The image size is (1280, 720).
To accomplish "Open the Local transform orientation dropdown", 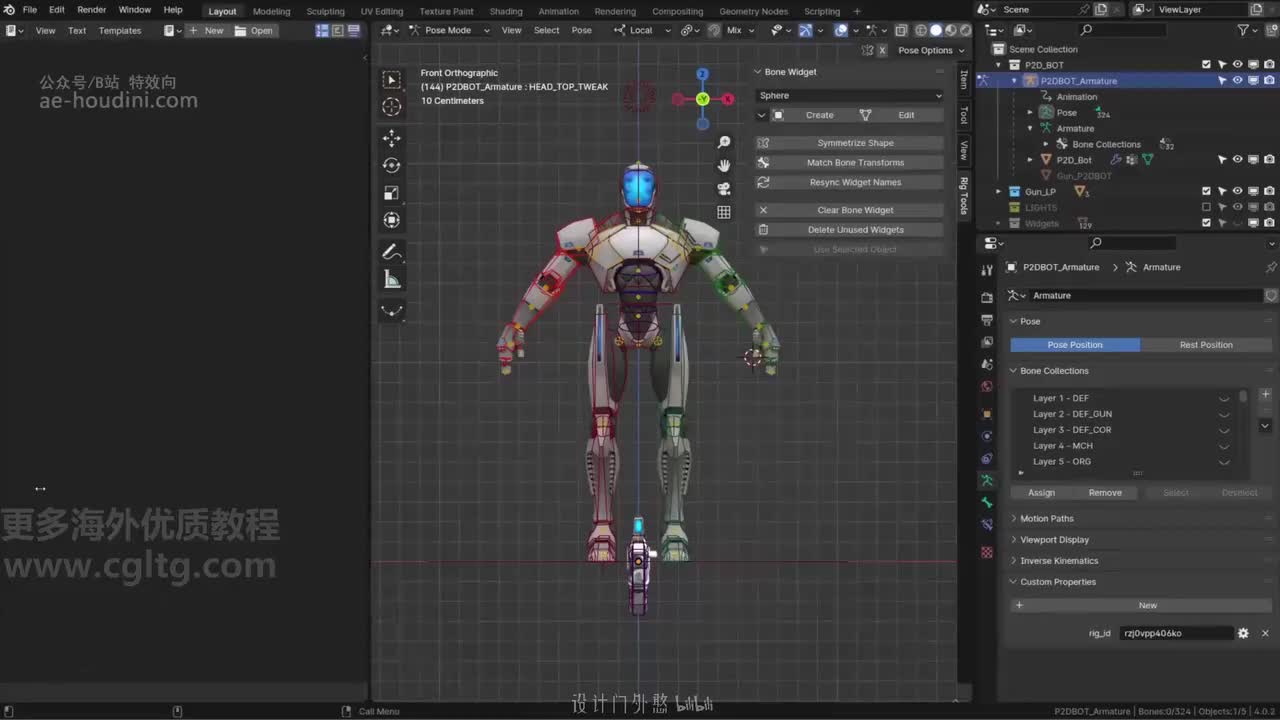I will (640, 30).
